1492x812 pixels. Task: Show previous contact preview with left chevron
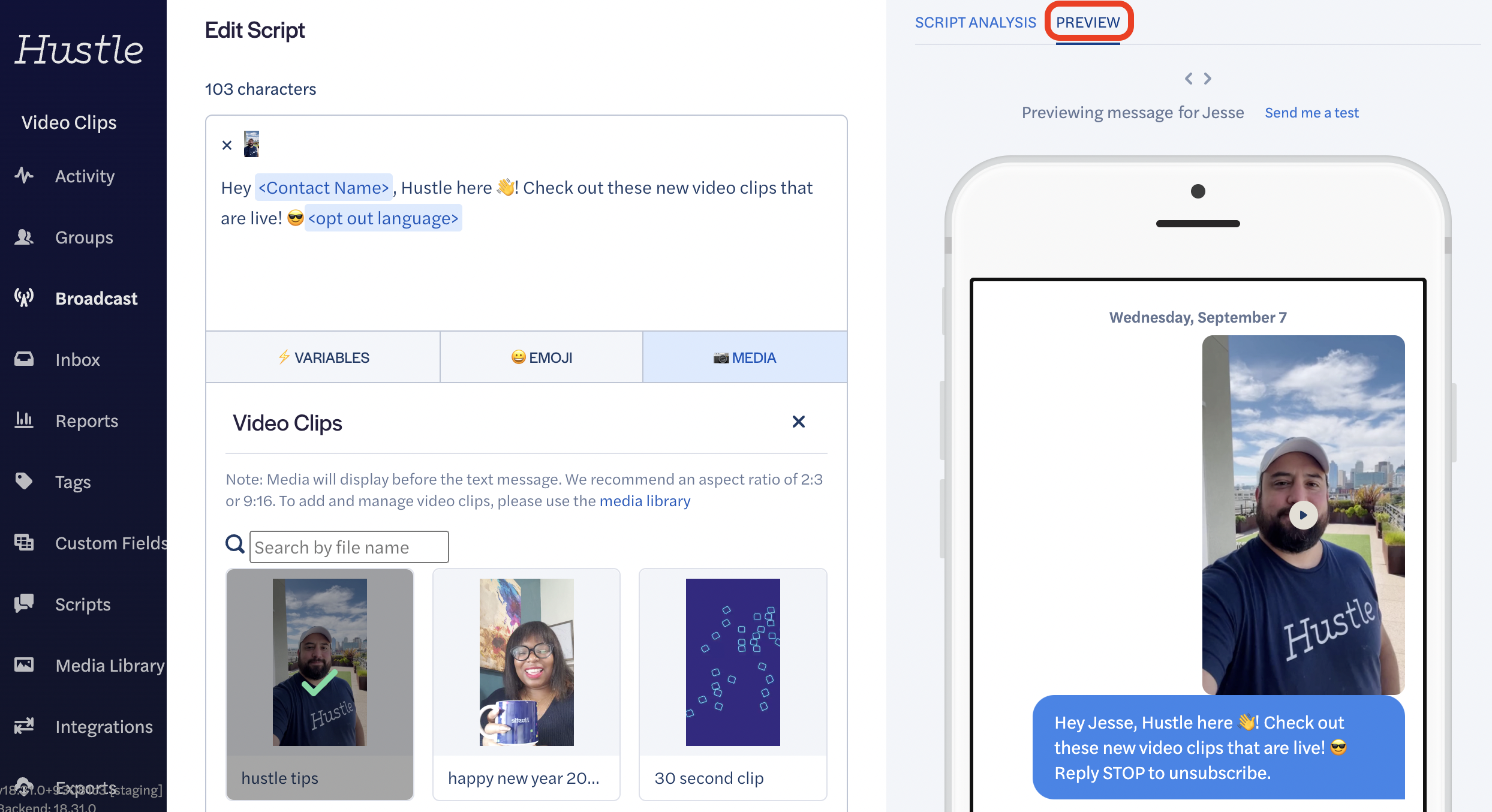(x=1189, y=79)
